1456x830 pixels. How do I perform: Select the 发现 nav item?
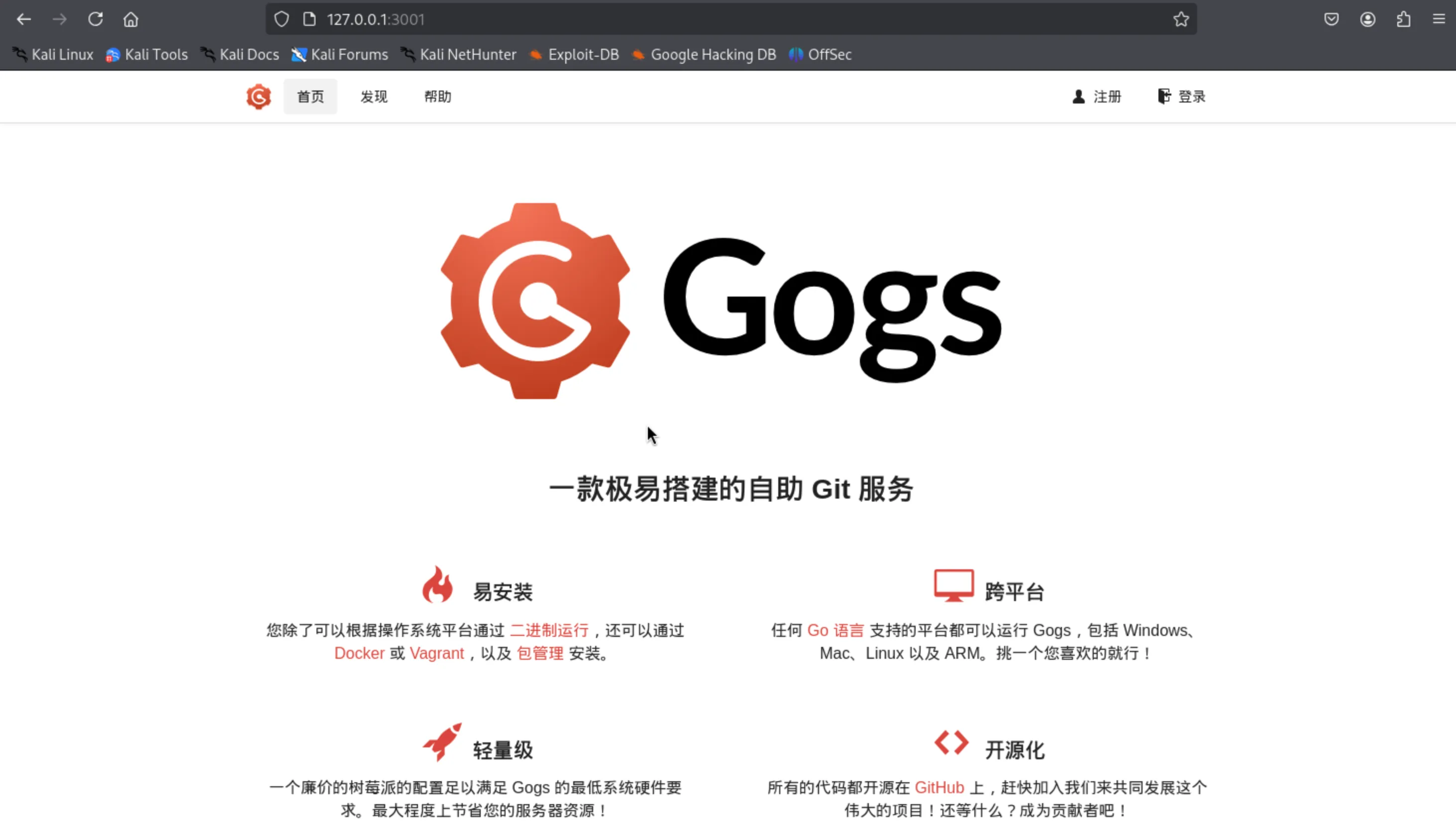coord(374,97)
